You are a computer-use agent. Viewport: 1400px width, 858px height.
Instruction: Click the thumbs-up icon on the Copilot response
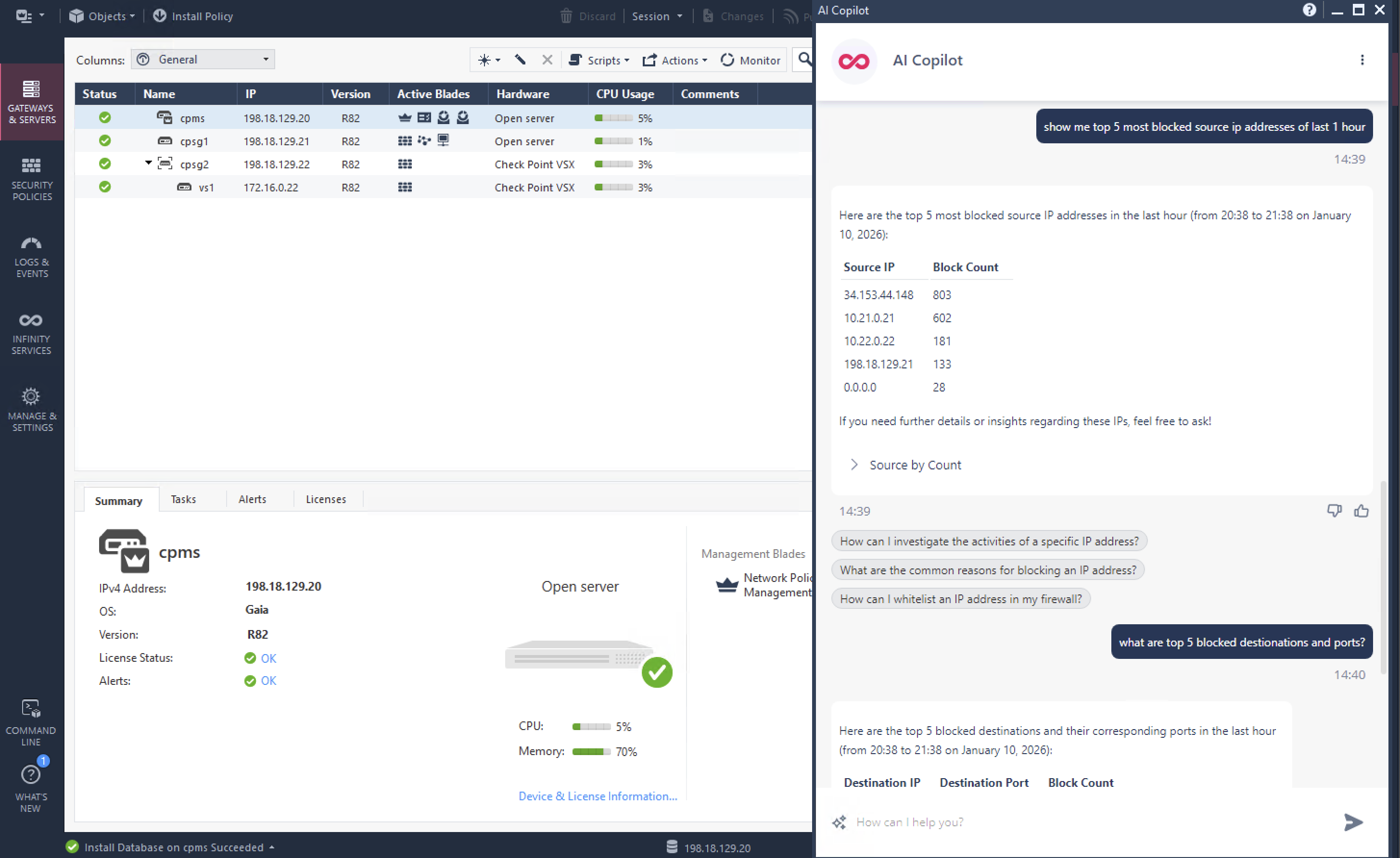pos(1361,511)
